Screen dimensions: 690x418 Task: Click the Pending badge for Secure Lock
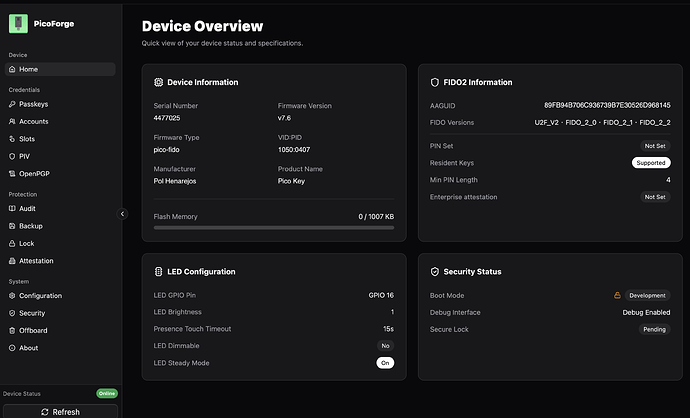[654, 329]
